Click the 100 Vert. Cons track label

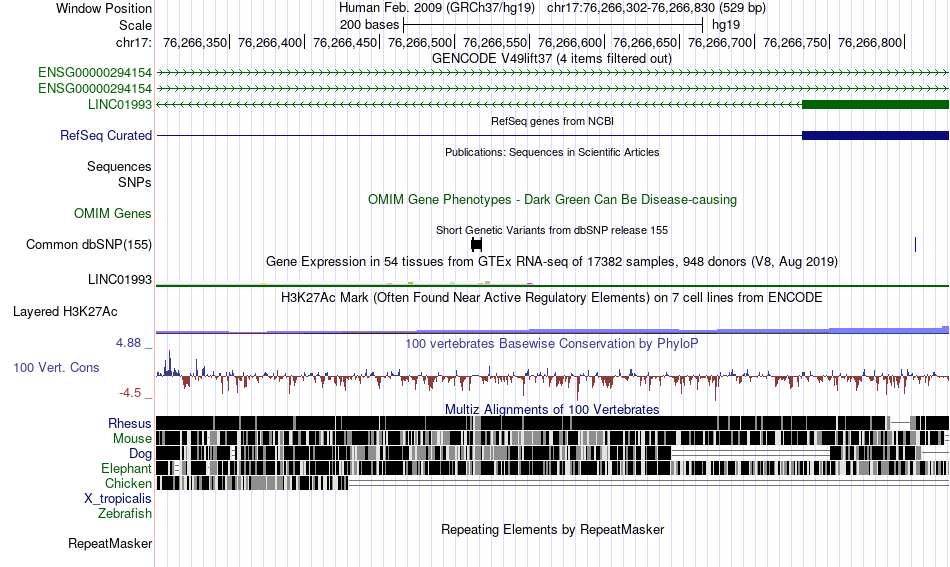pos(56,368)
